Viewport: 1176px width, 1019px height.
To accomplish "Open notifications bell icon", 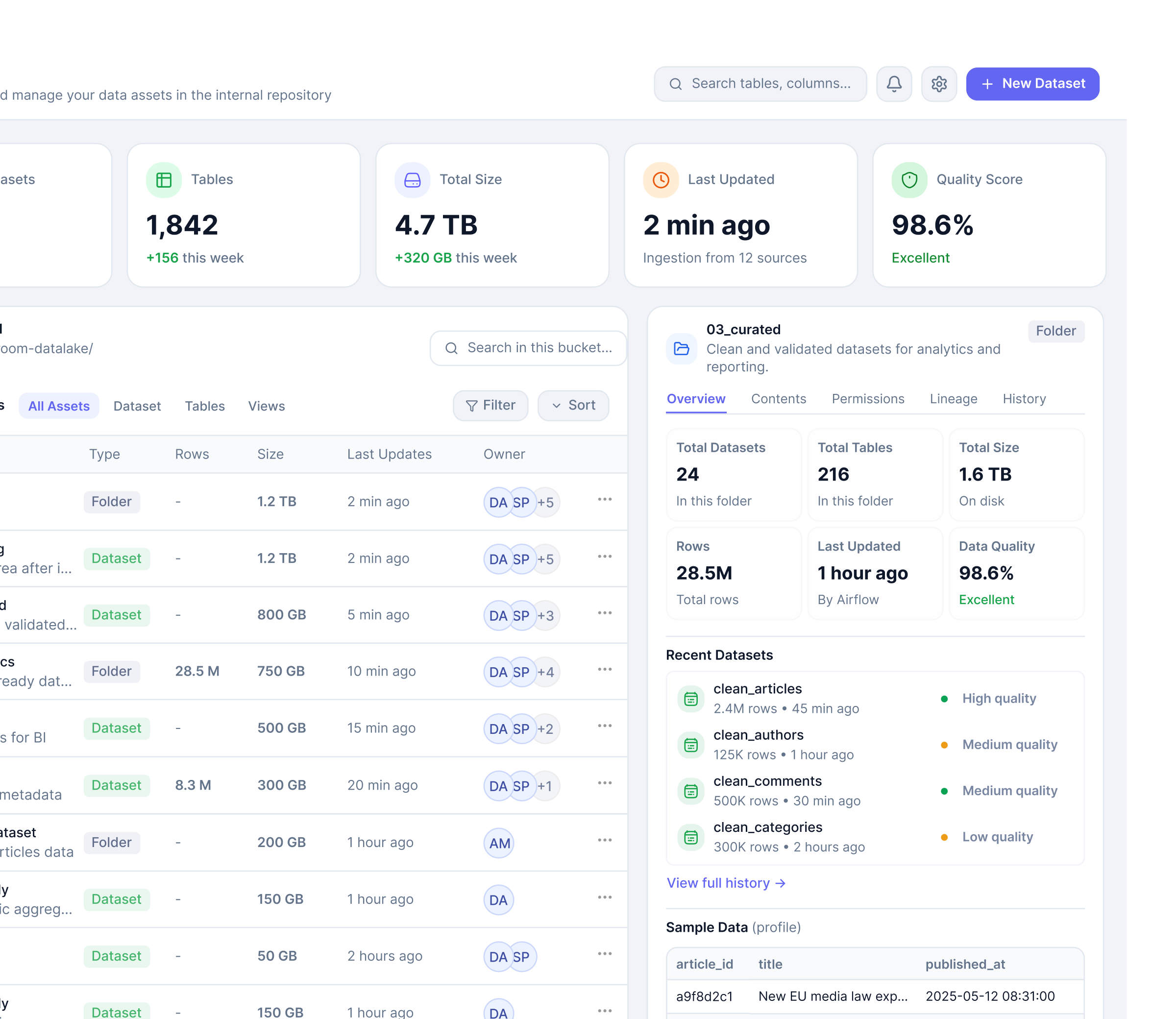I will pos(893,84).
